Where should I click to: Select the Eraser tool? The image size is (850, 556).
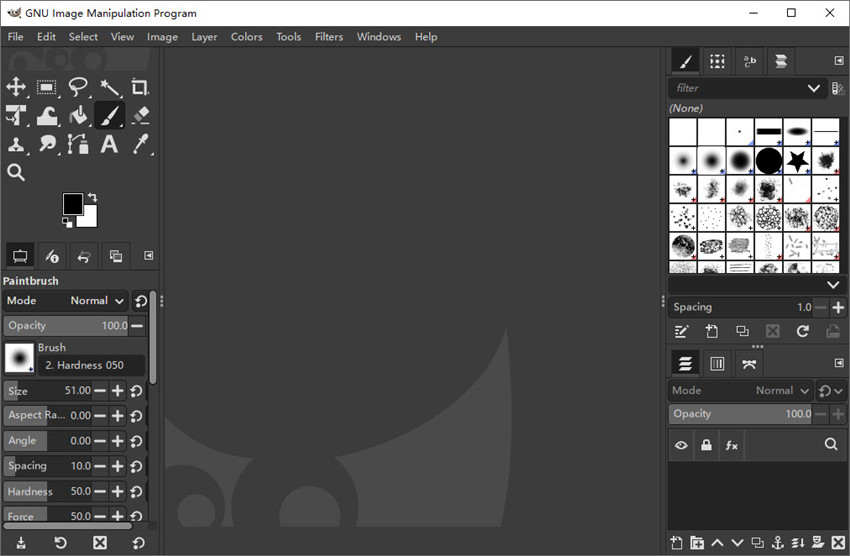[x=140, y=115]
